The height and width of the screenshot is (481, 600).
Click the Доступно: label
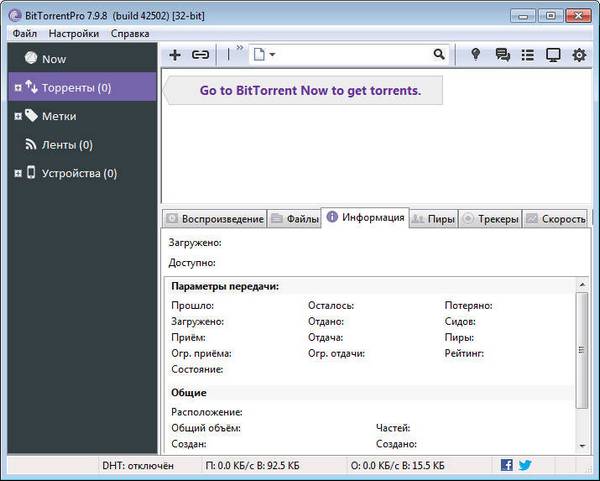pyautogui.click(x=192, y=263)
